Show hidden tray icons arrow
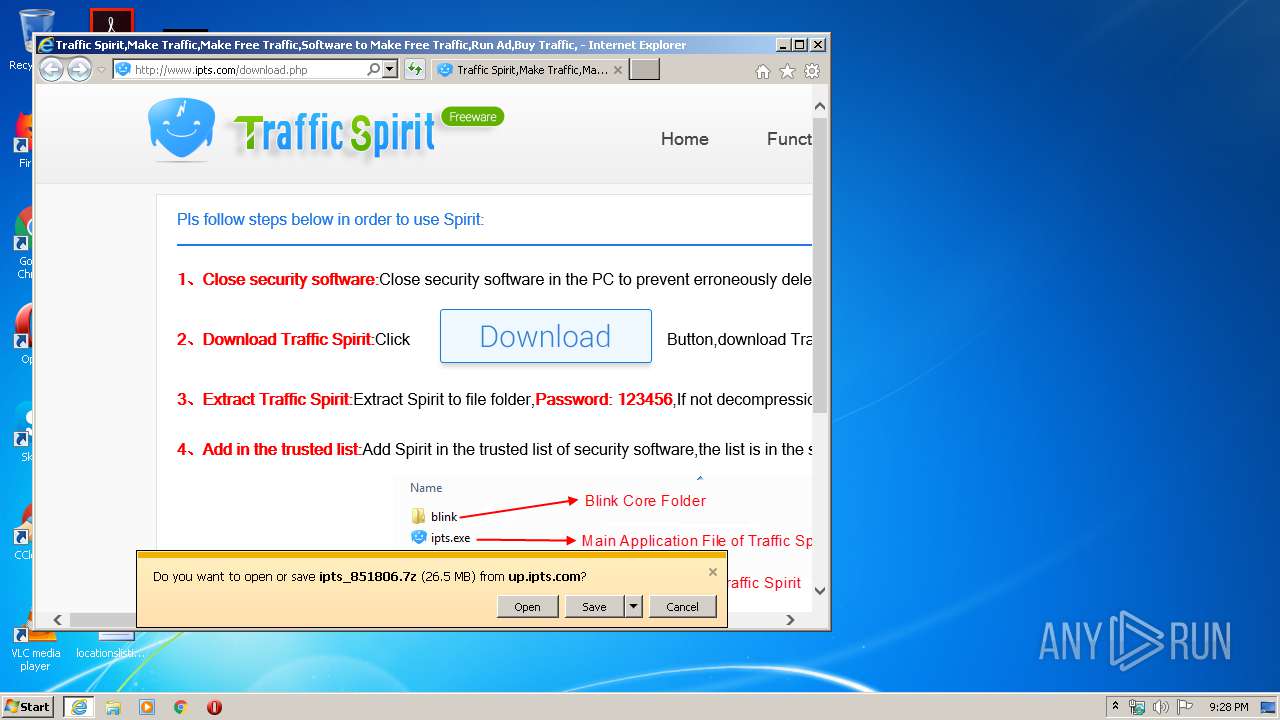The height and width of the screenshot is (720, 1280). [x=1115, y=706]
